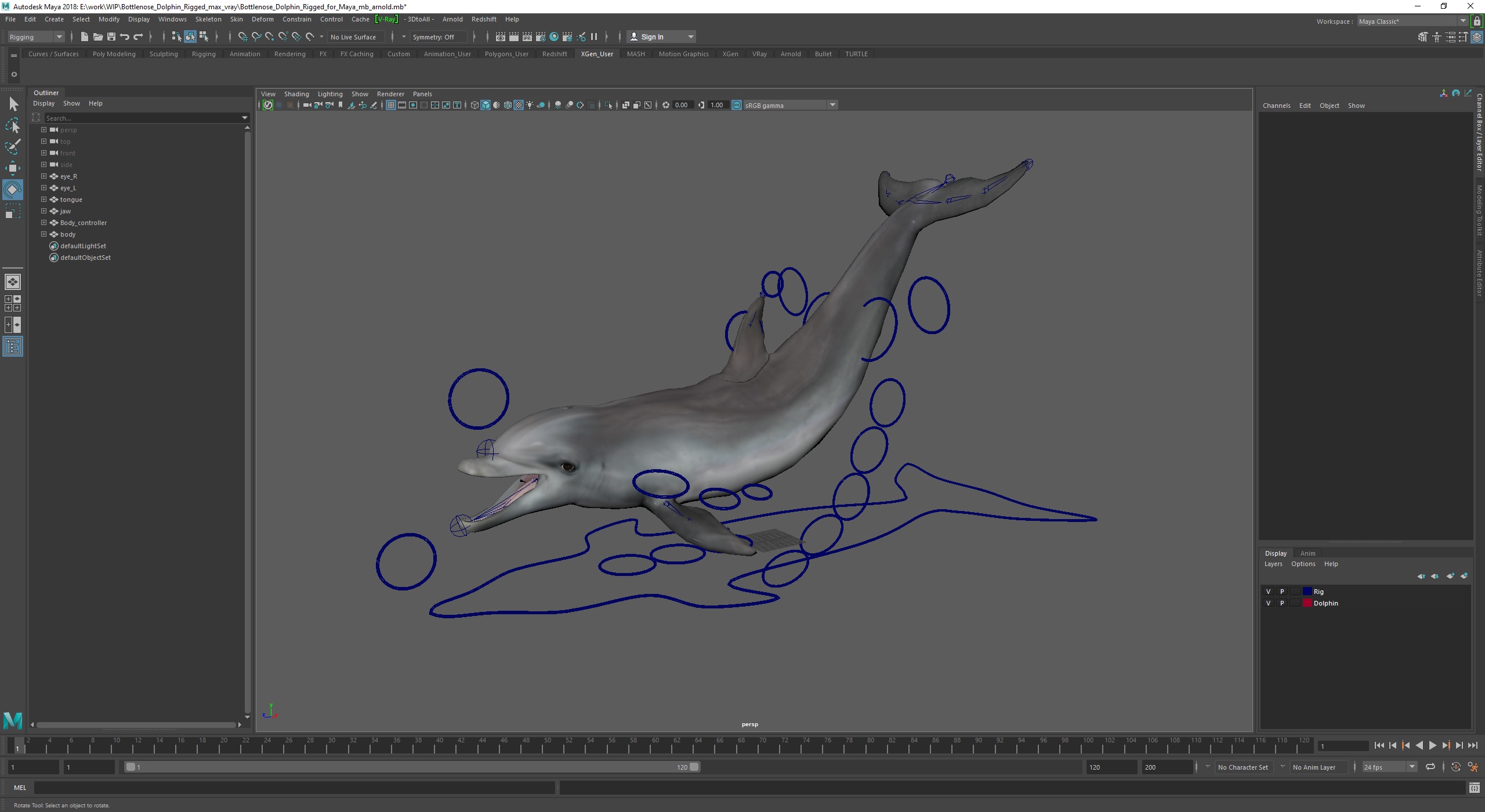This screenshot has height=812, width=1485.
Task: Toggle textured display in viewport
Action: pyautogui.click(x=519, y=105)
